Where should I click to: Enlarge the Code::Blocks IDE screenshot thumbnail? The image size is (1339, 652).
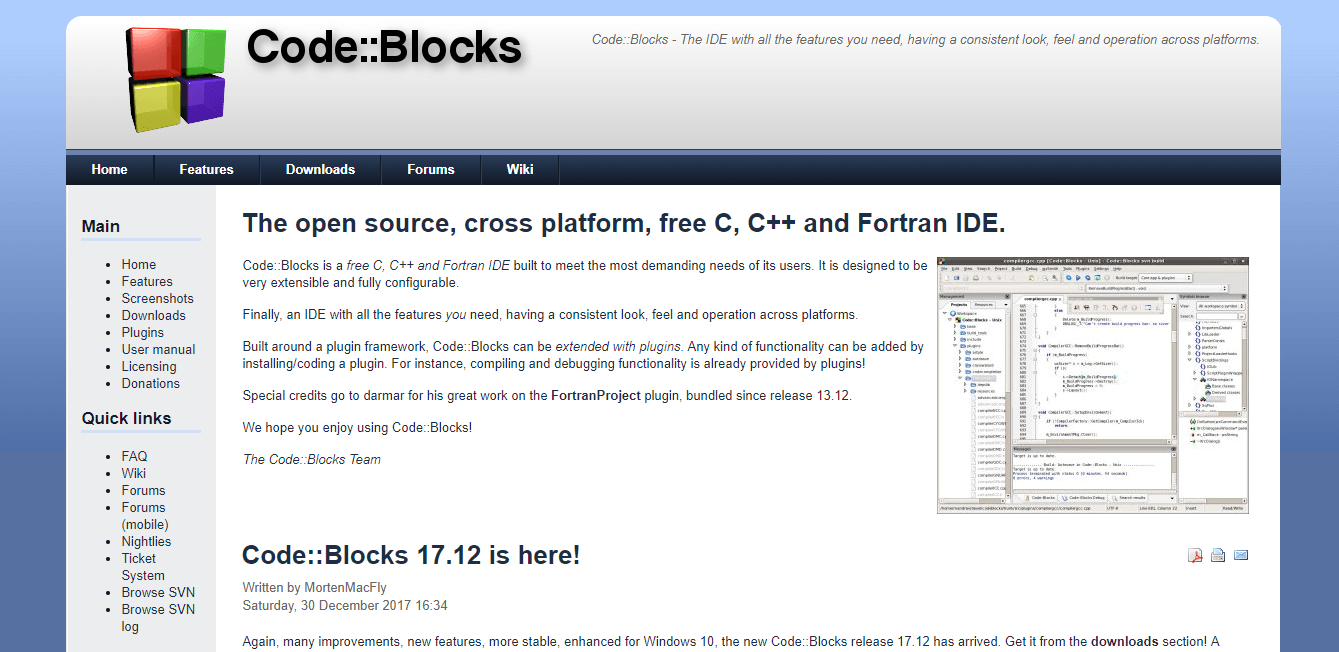coord(1092,385)
